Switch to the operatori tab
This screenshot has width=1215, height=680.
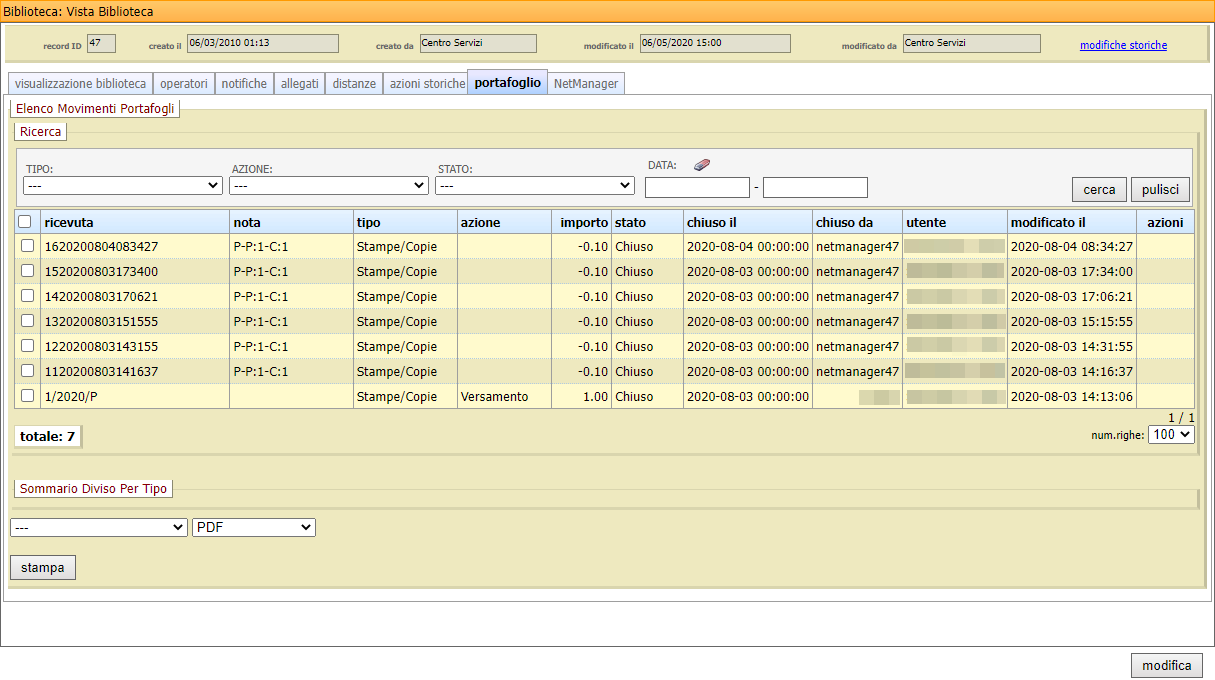coord(184,84)
